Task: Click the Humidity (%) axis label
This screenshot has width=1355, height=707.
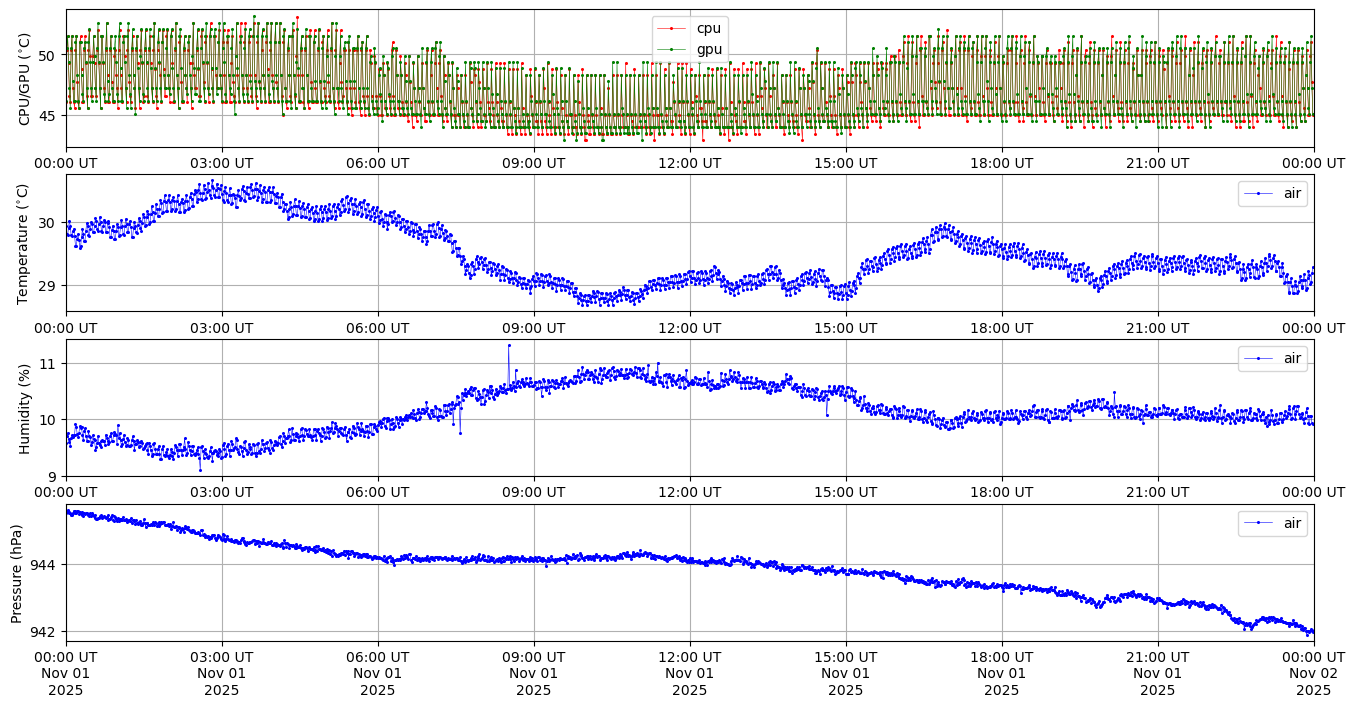Action: pos(25,408)
